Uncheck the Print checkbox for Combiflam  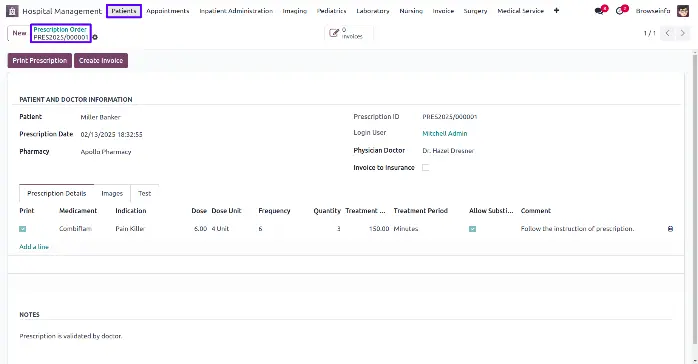click(23, 229)
